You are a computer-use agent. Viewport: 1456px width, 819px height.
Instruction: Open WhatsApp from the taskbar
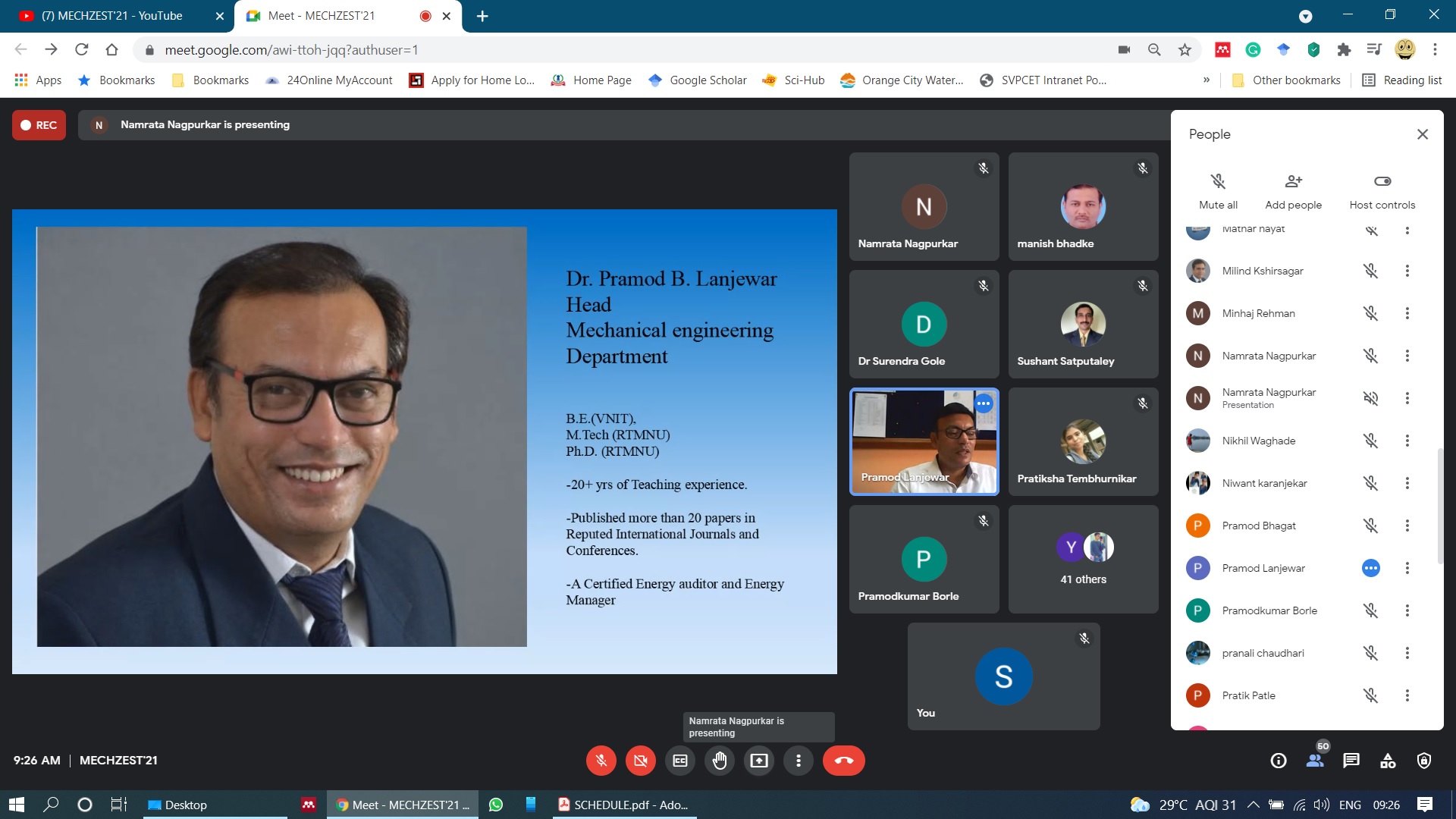tap(496, 805)
